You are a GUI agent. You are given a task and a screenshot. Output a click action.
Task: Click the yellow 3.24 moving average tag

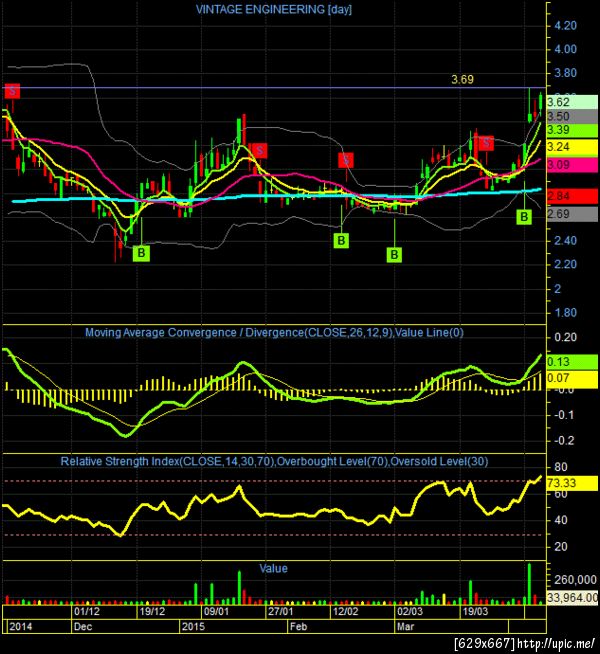coord(572,147)
